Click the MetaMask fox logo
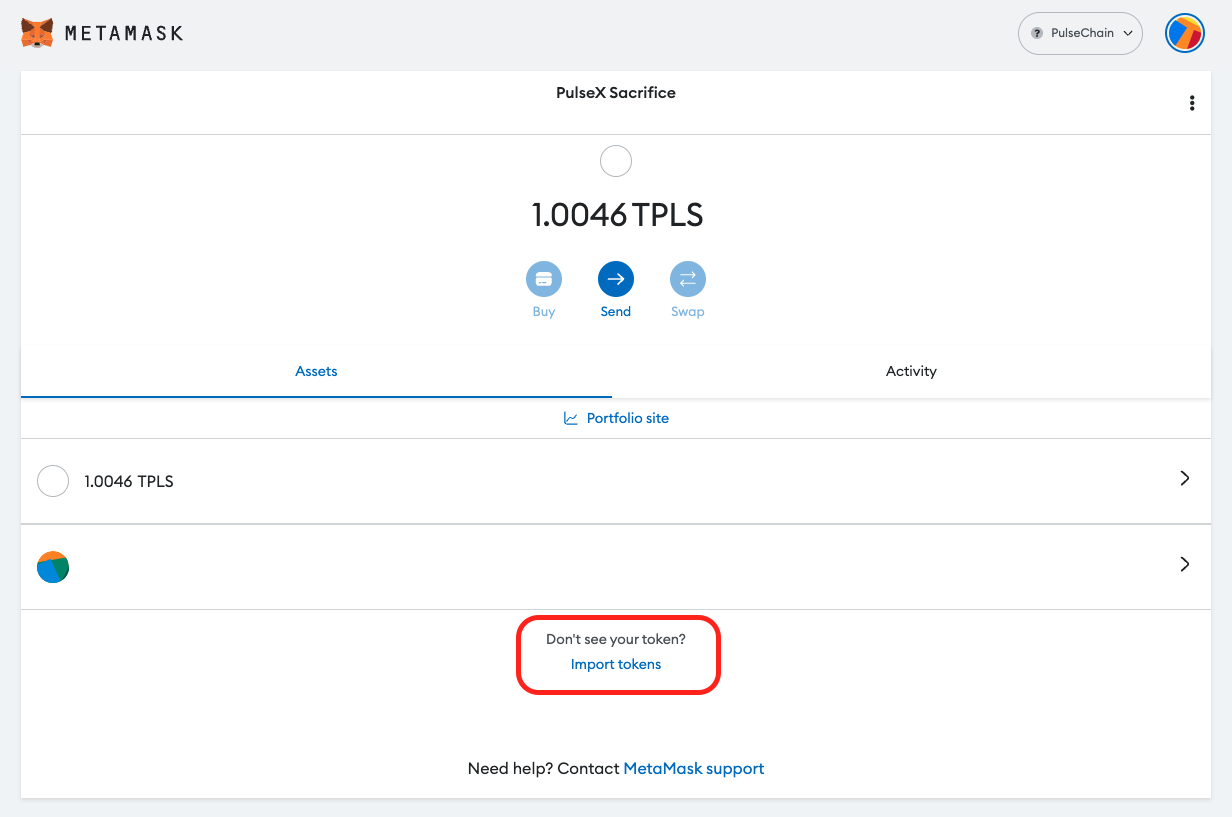 37,33
